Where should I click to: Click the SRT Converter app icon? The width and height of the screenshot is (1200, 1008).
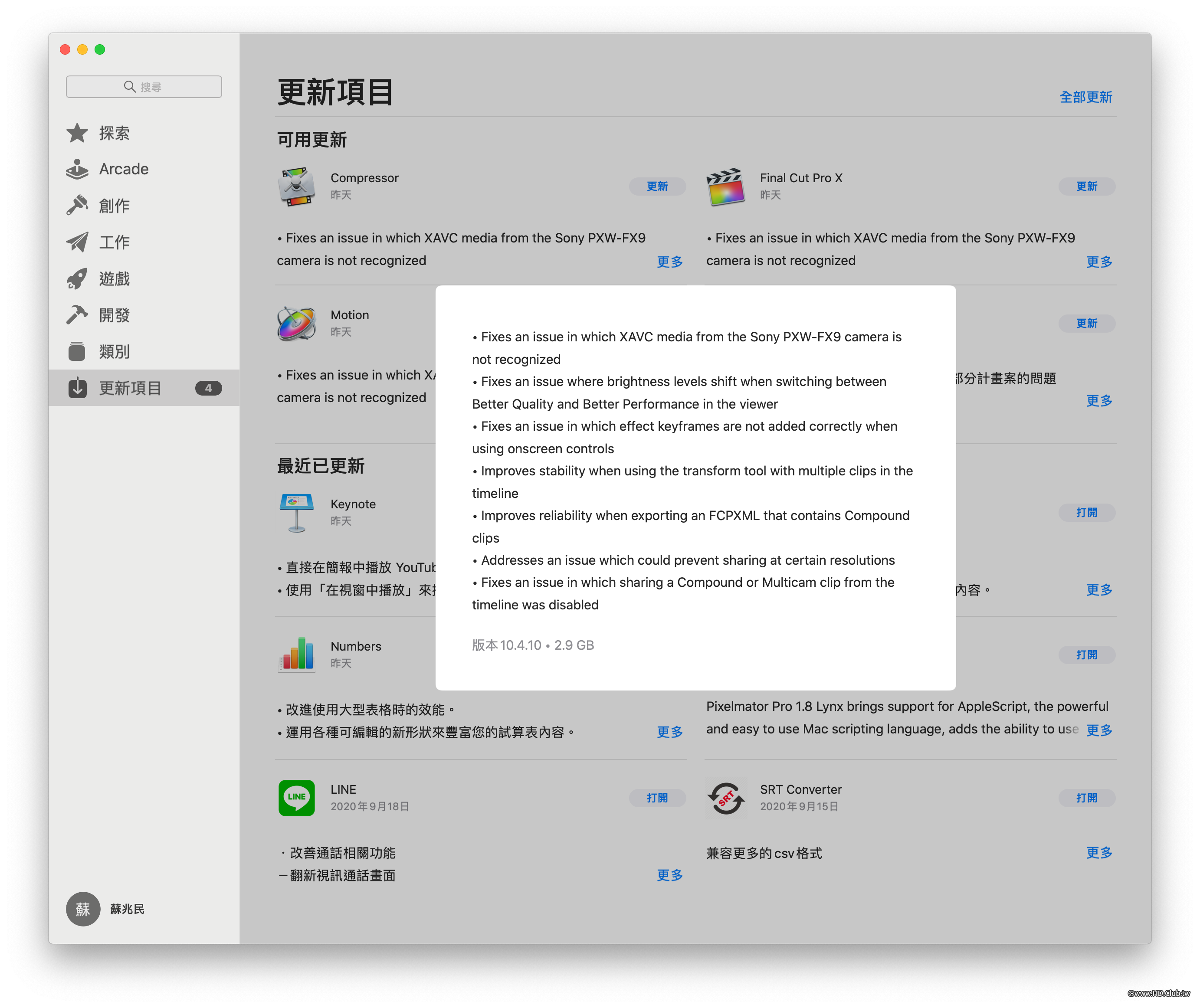[x=726, y=798]
